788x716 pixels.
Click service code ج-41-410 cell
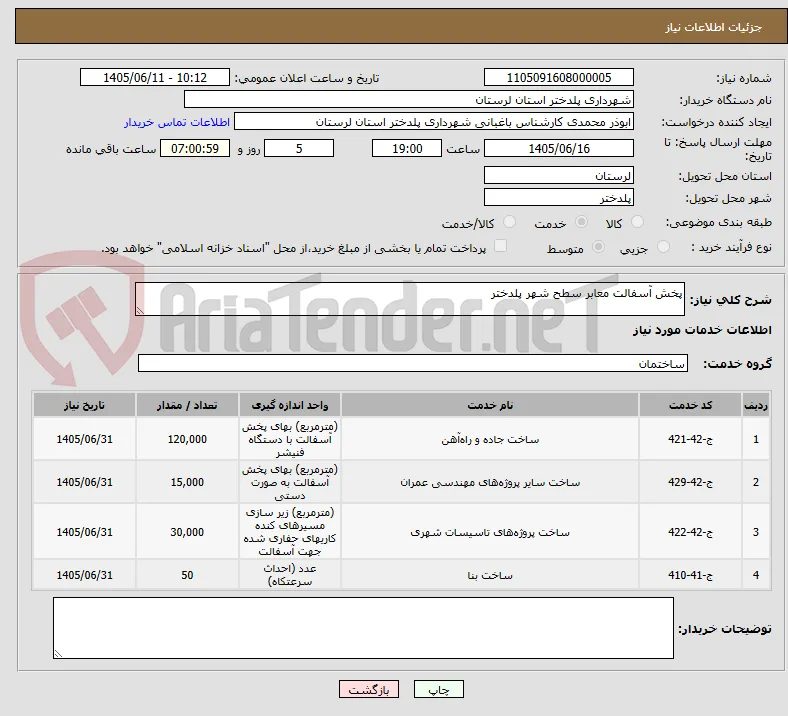coord(691,575)
